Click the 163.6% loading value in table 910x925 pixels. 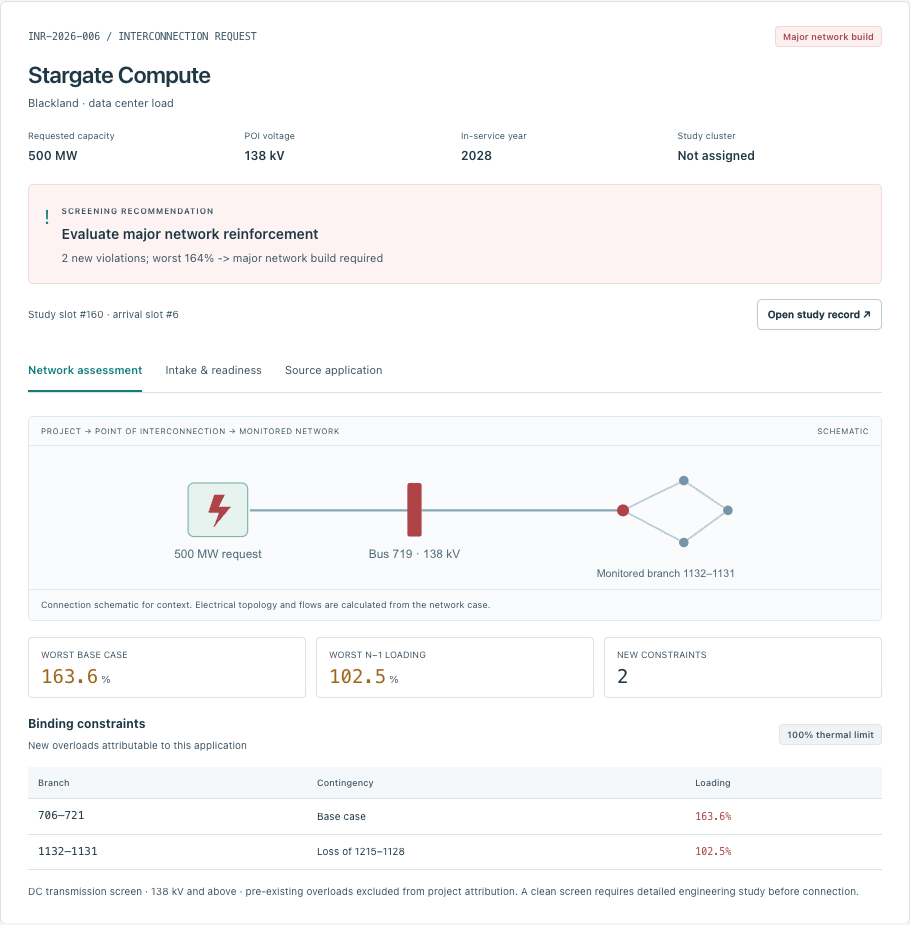[712, 816]
